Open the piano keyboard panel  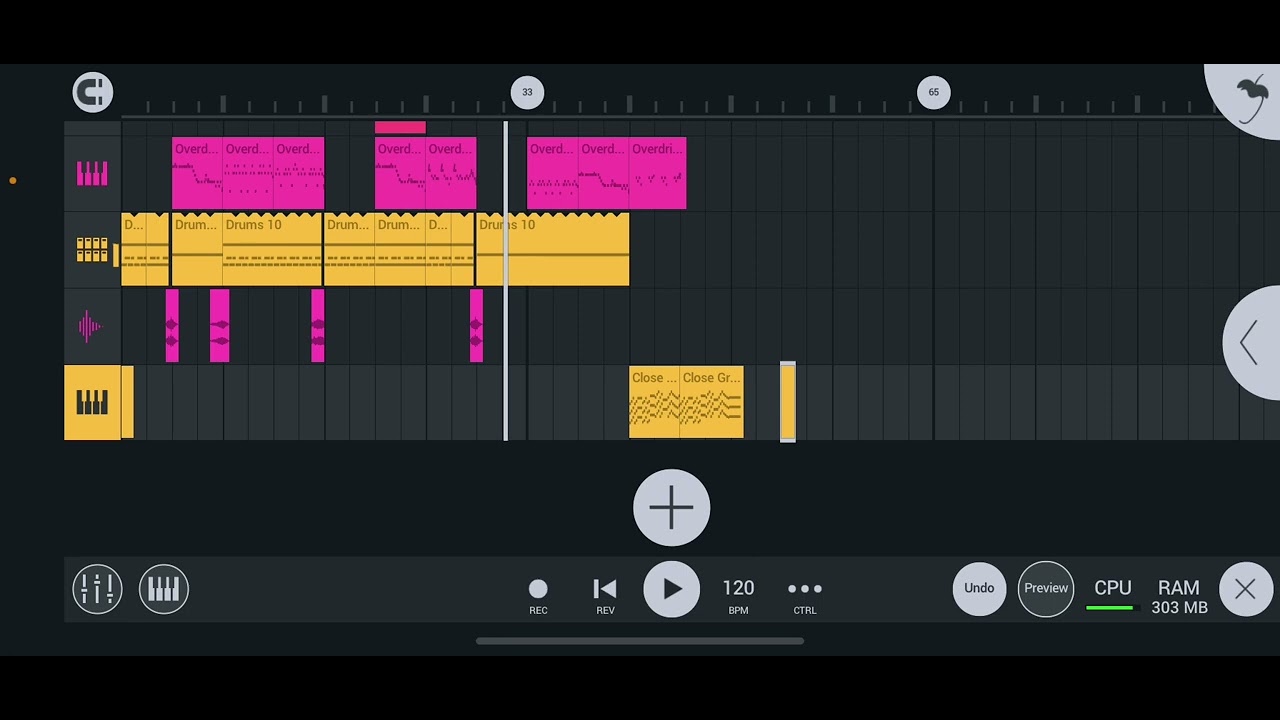pyautogui.click(x=164, y=589)
